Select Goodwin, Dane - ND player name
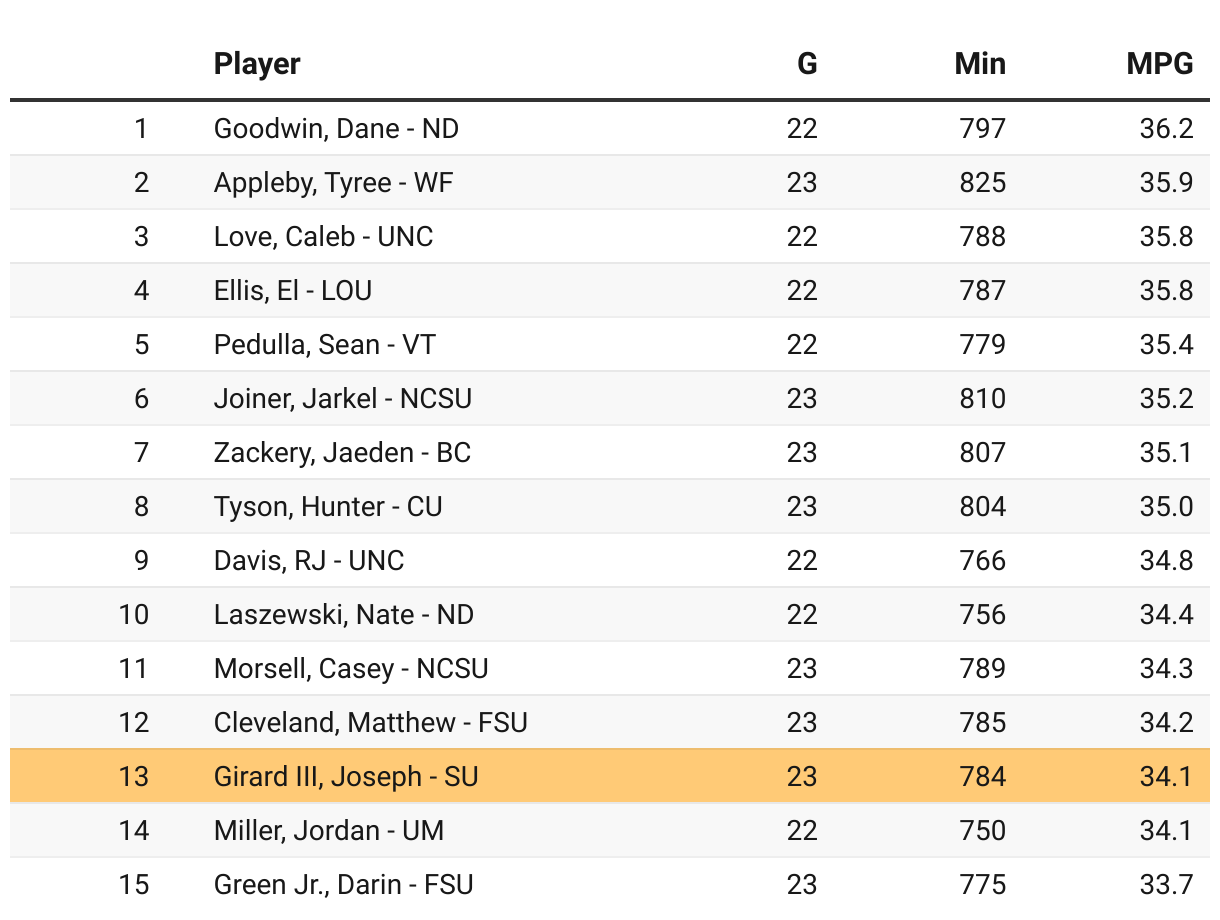Screen dimensions: 1220x920 click(336, 128)
